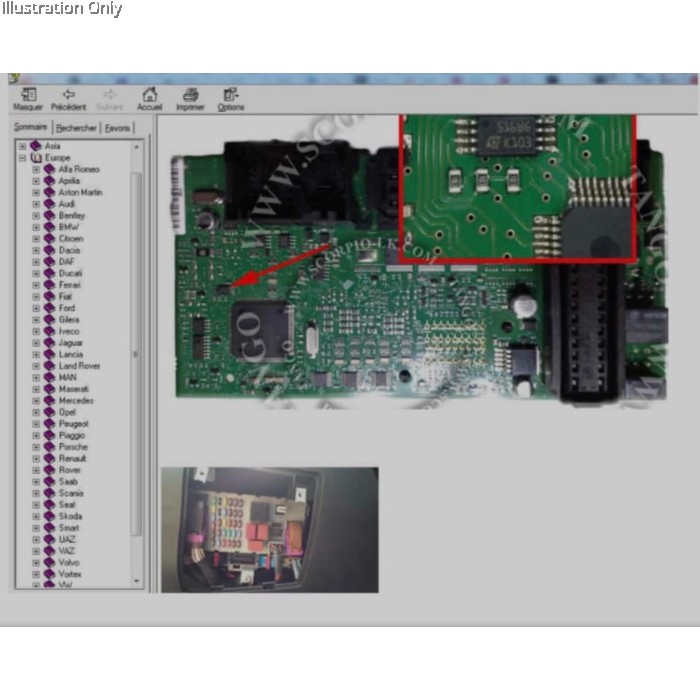Go back with the Précédent arrow icon
The image size is (700, 700).
coord(69,95)
